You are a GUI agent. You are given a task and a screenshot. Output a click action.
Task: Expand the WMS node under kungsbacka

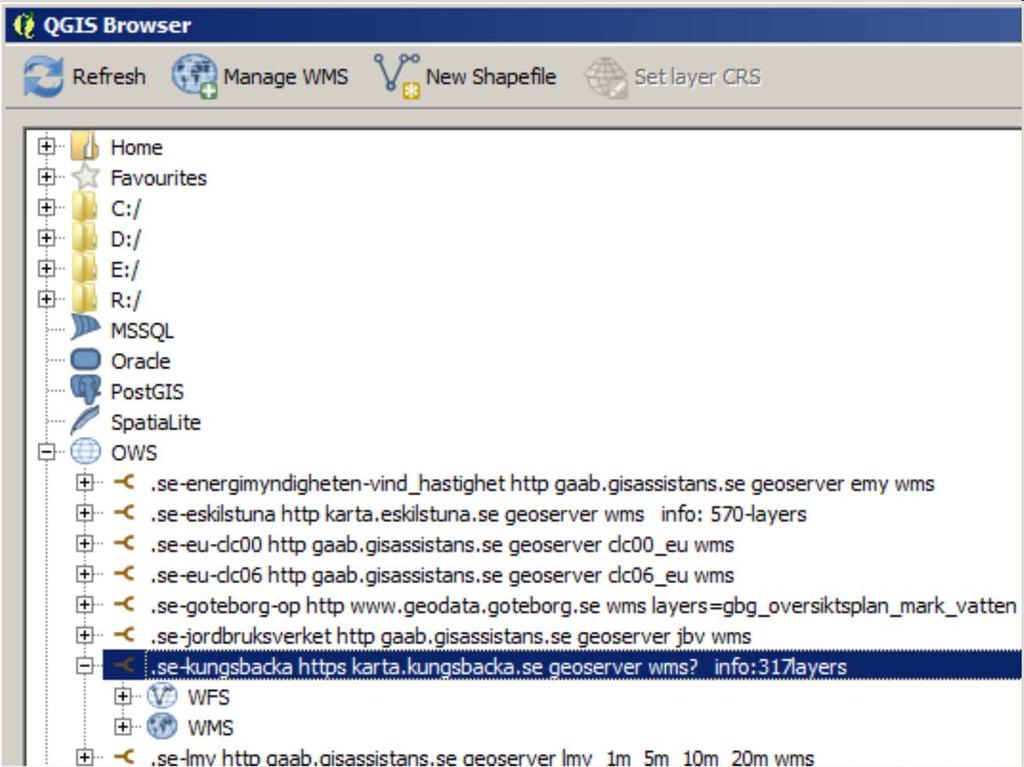point(123,727)
